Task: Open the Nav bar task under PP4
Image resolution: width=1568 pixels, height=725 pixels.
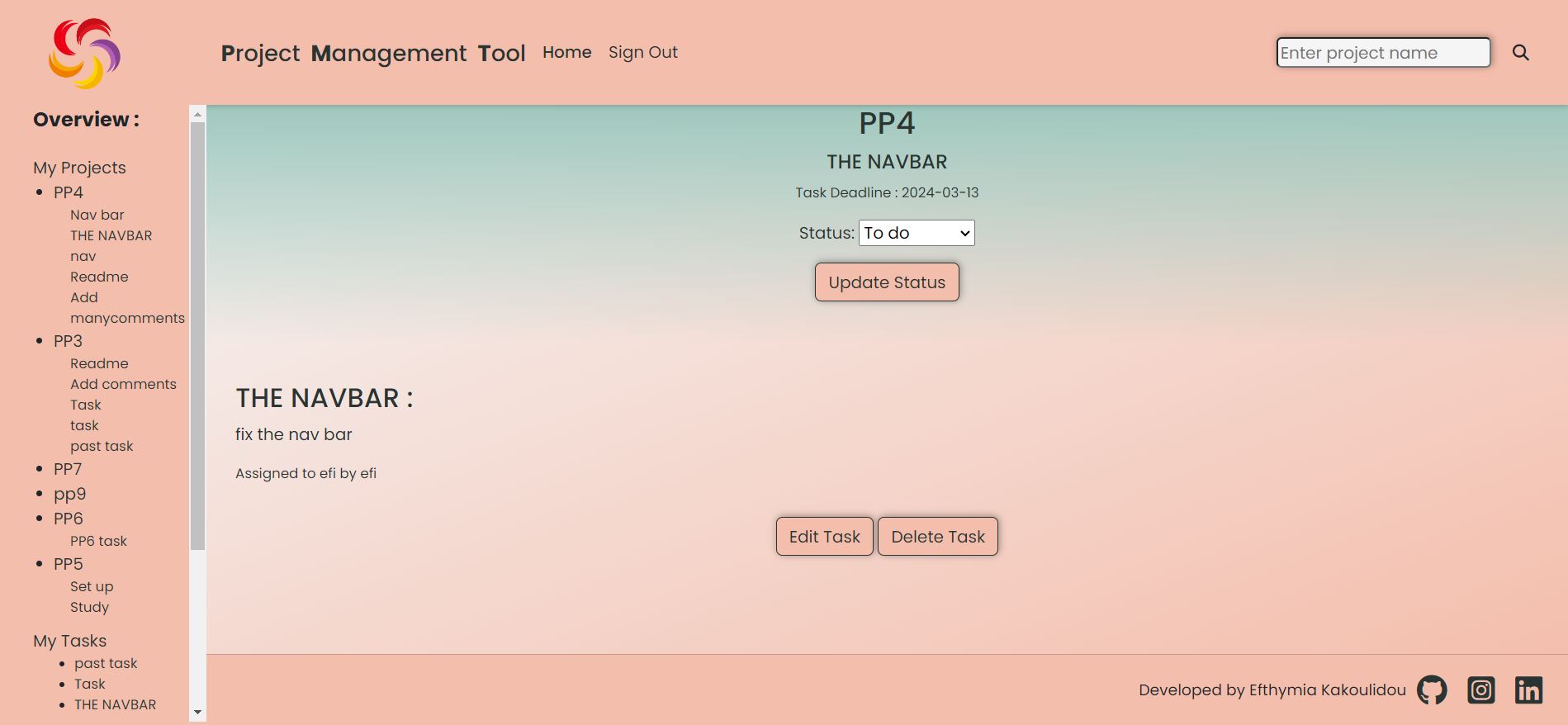Action: click(97, 215)
